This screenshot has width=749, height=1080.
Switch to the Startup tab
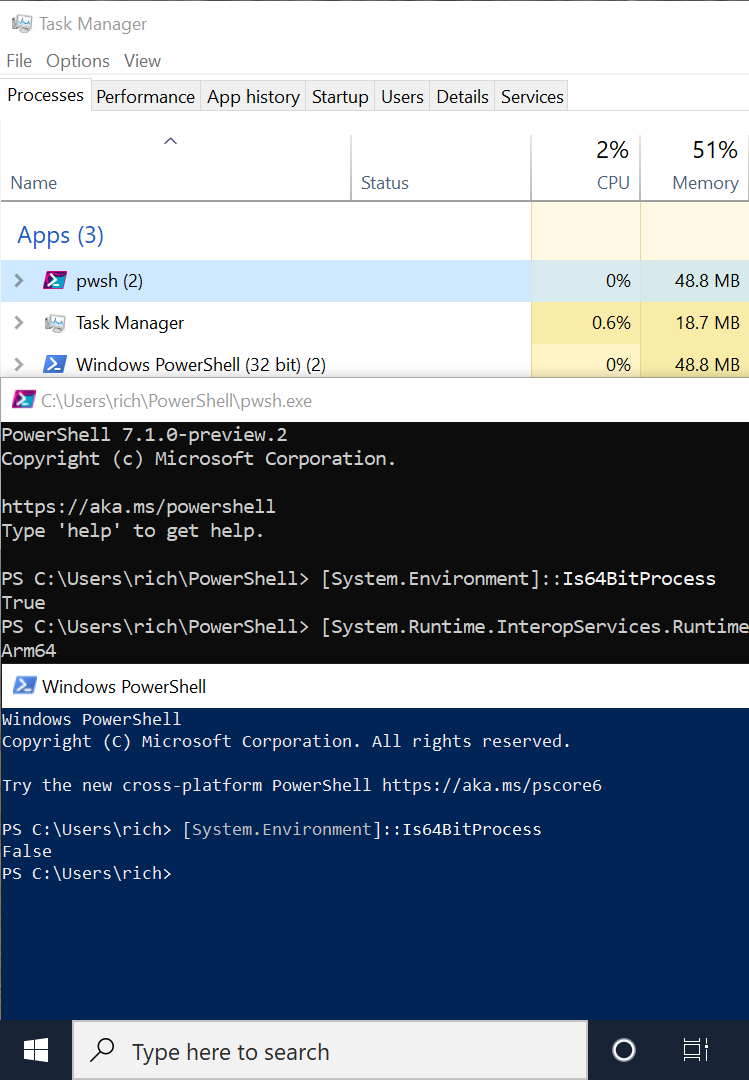[340, 97]
